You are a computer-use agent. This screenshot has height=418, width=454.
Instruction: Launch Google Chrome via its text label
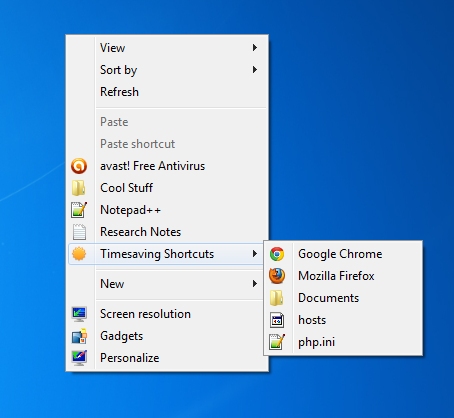pos(340,254)
